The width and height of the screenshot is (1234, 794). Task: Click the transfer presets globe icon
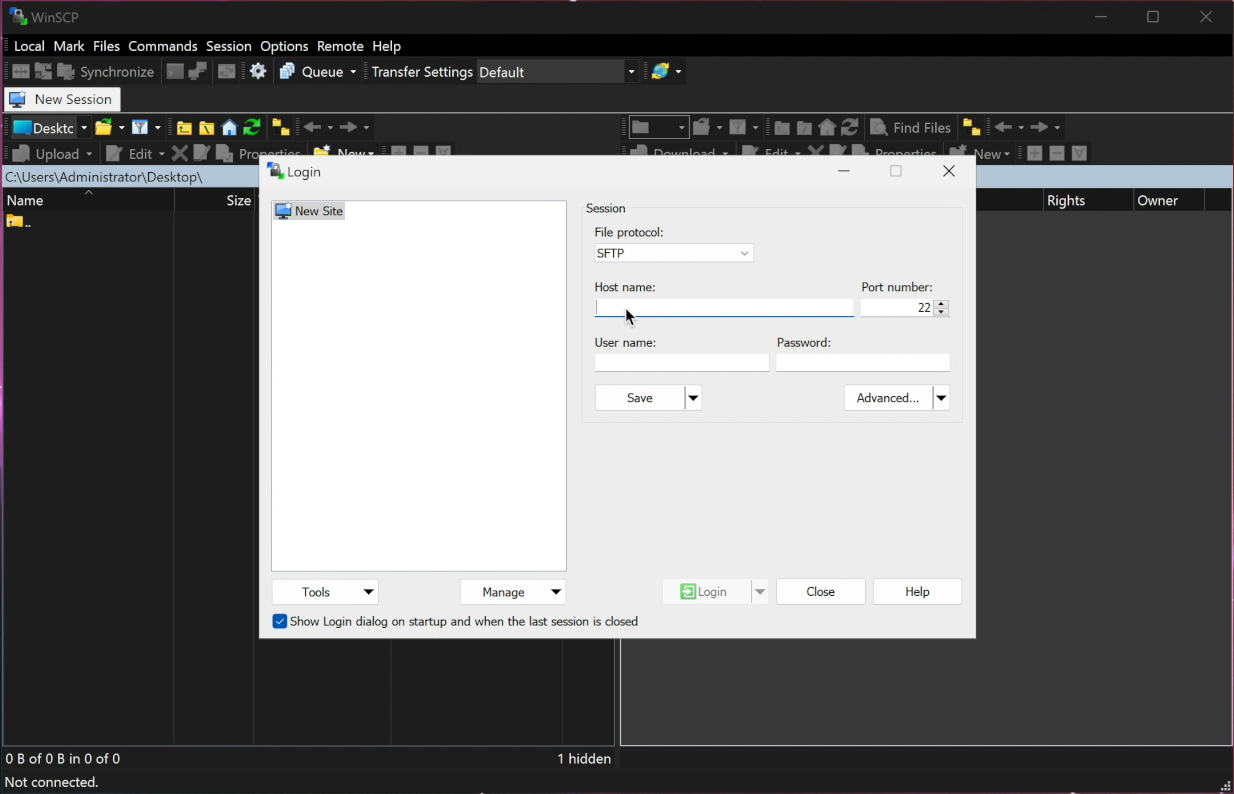[660, 71]
